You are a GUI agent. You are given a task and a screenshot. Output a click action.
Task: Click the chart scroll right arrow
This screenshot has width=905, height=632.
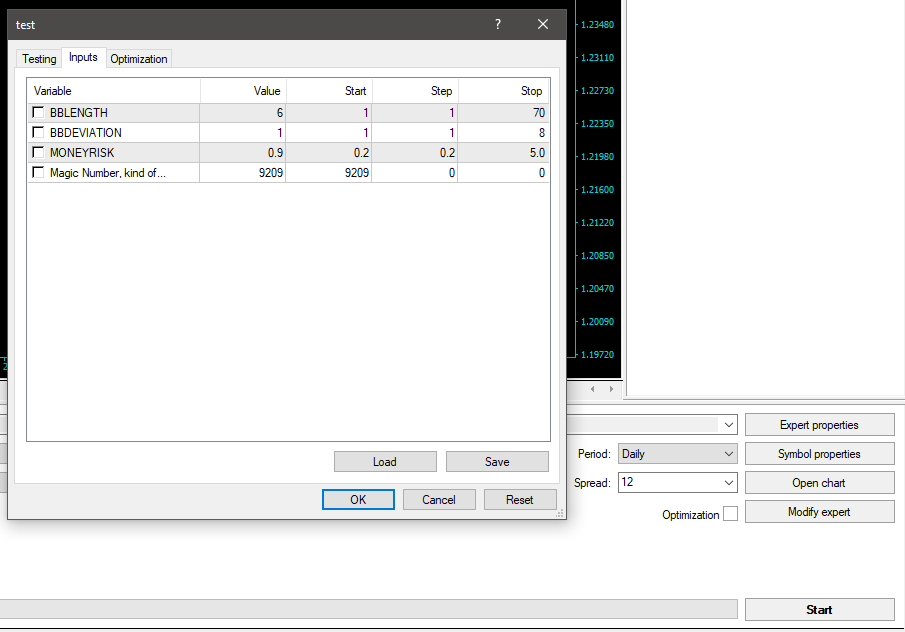(611, 389)
